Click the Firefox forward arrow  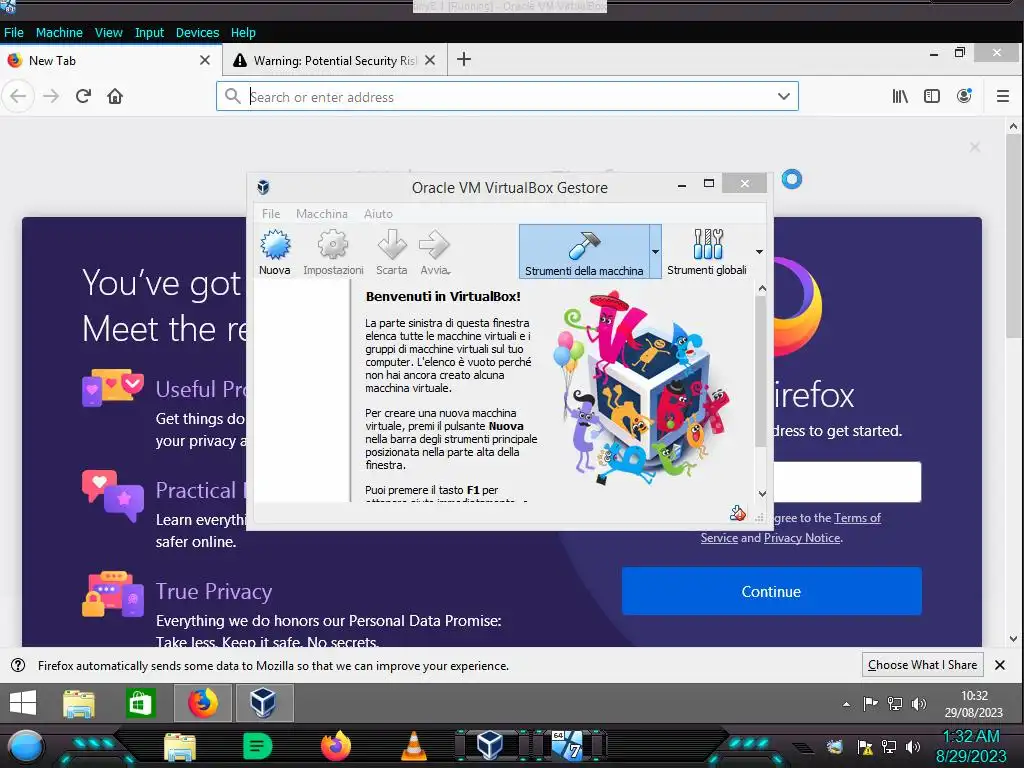(51, 97)
